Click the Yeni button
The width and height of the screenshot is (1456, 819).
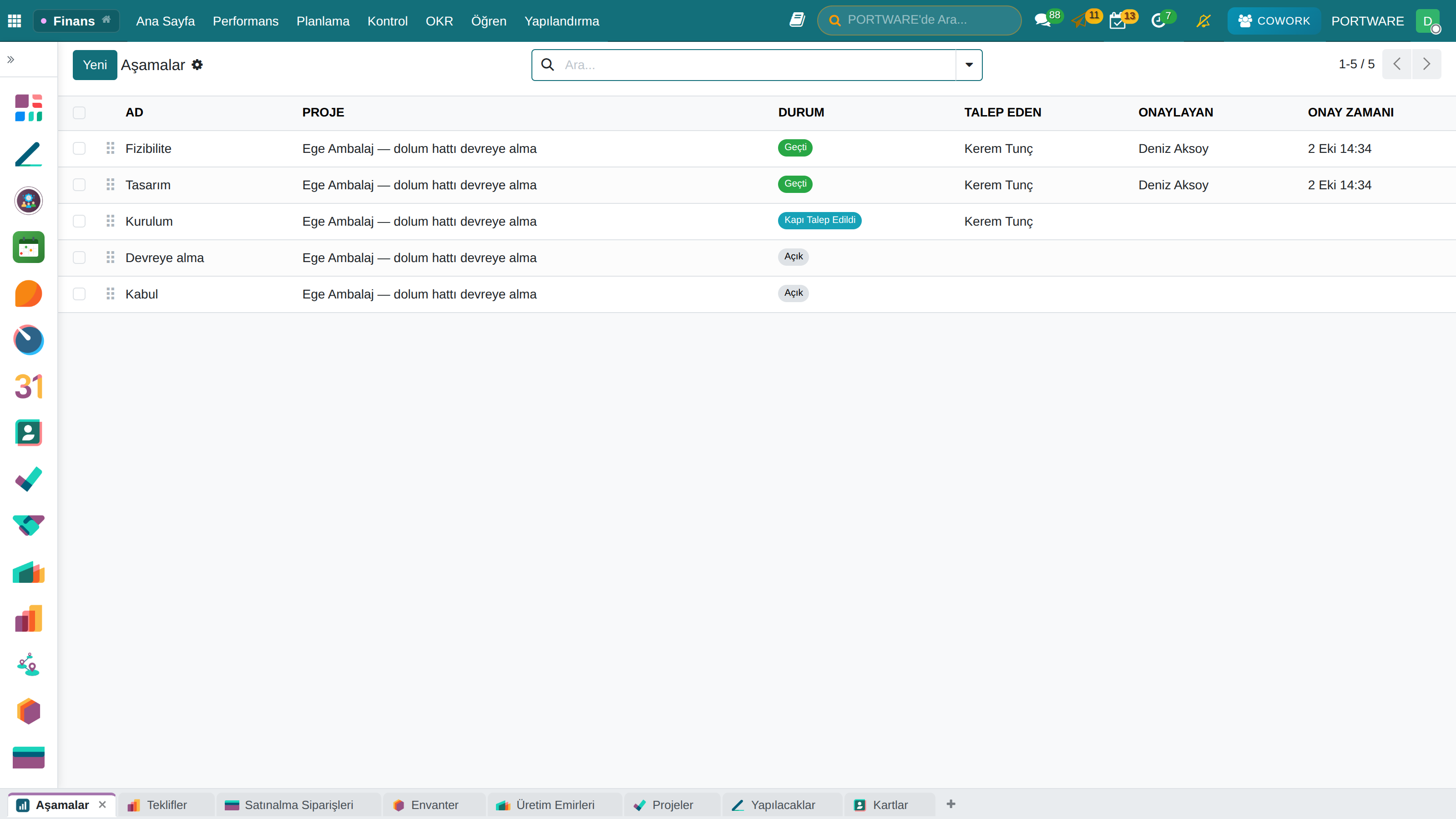coord(95,65)
